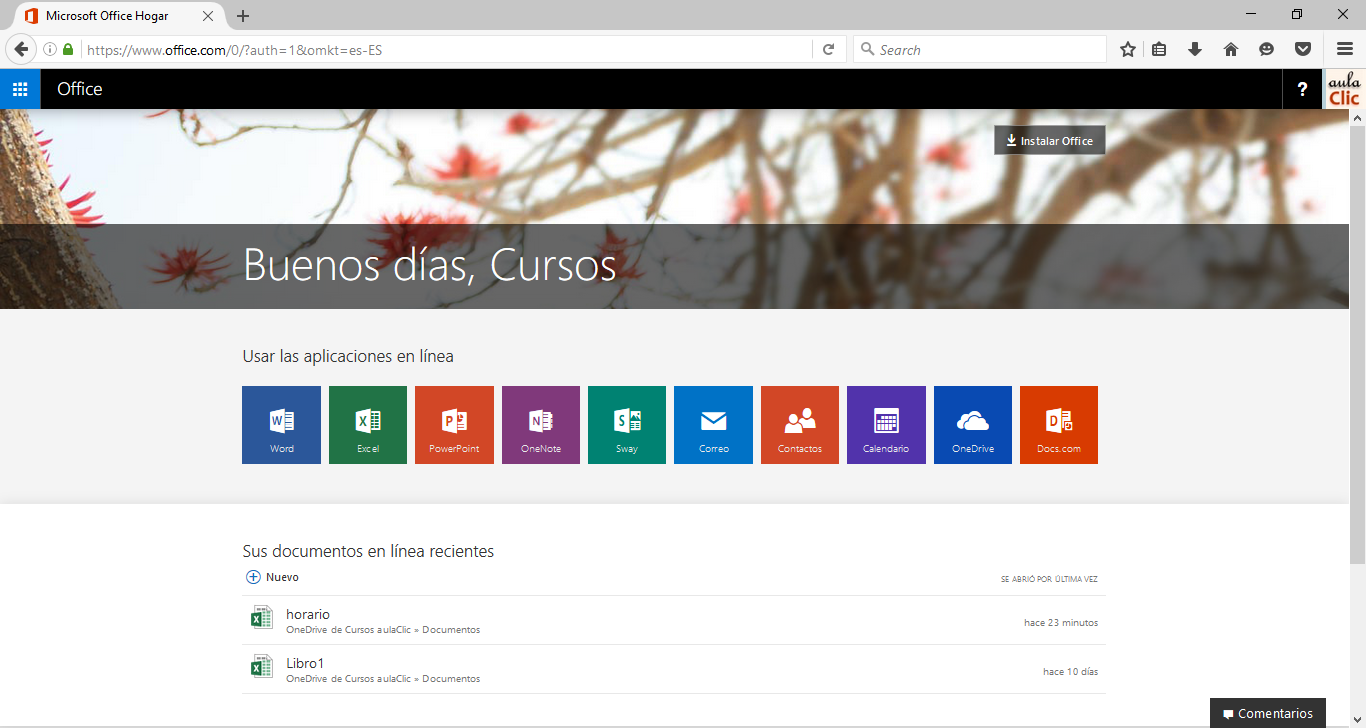The image size is (1366, 728).
Task: Click the help question mark icon
Action: (1302, 89)
